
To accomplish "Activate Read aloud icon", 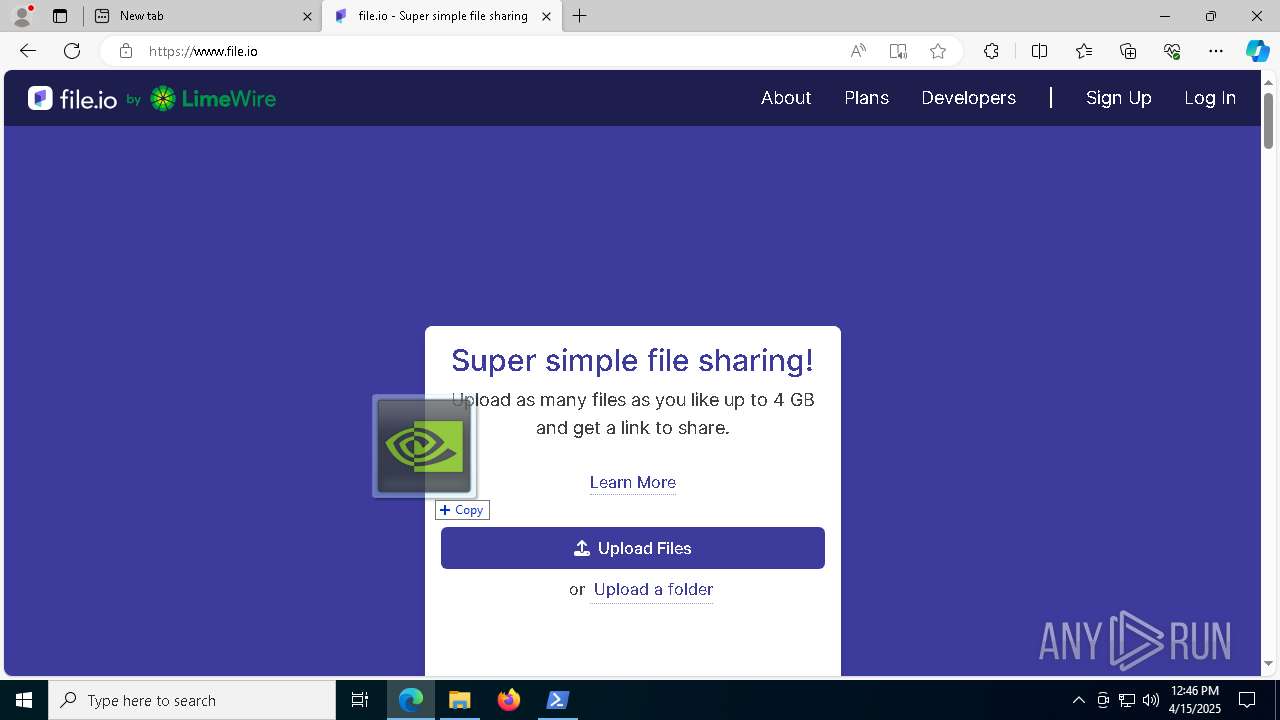I will click(858, 51).
